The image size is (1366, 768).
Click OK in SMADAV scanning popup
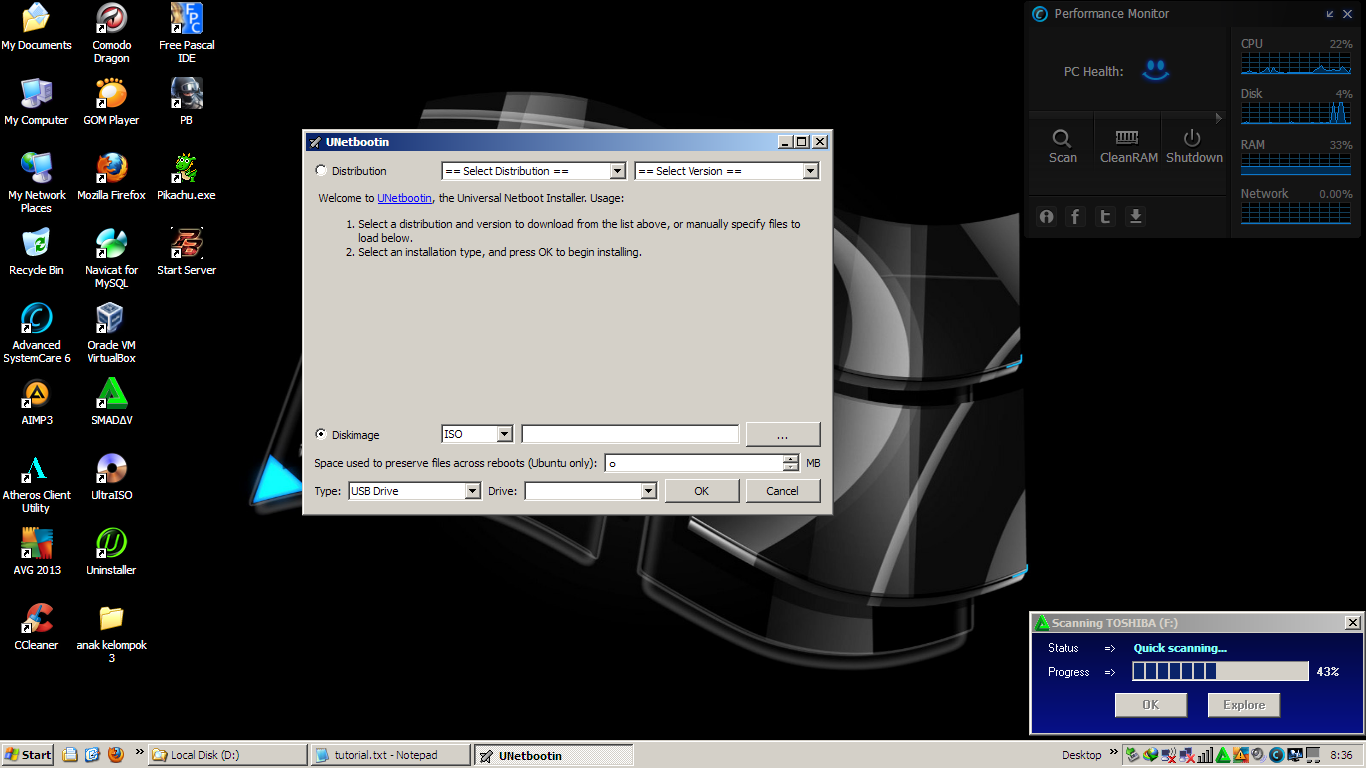pos(1151,705)
